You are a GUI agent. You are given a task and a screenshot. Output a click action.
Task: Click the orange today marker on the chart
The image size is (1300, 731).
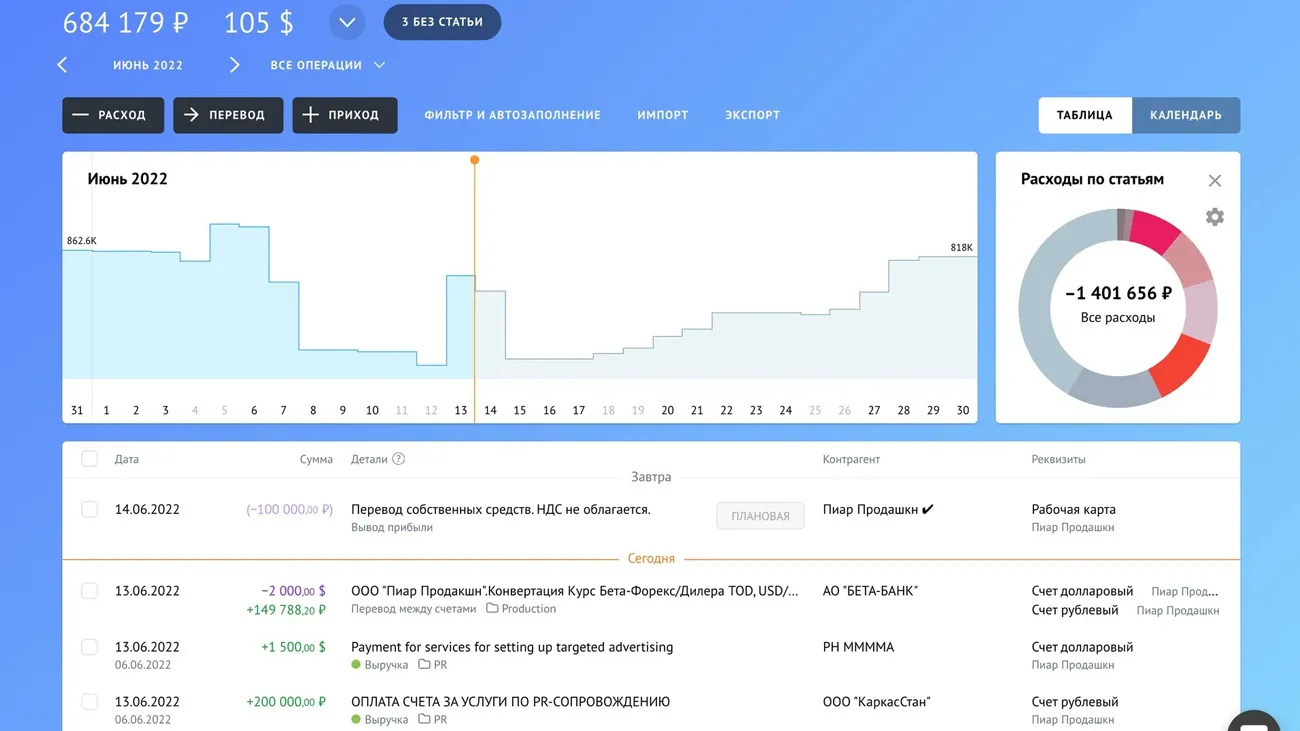pyautogui.click(x=474, y=160)
